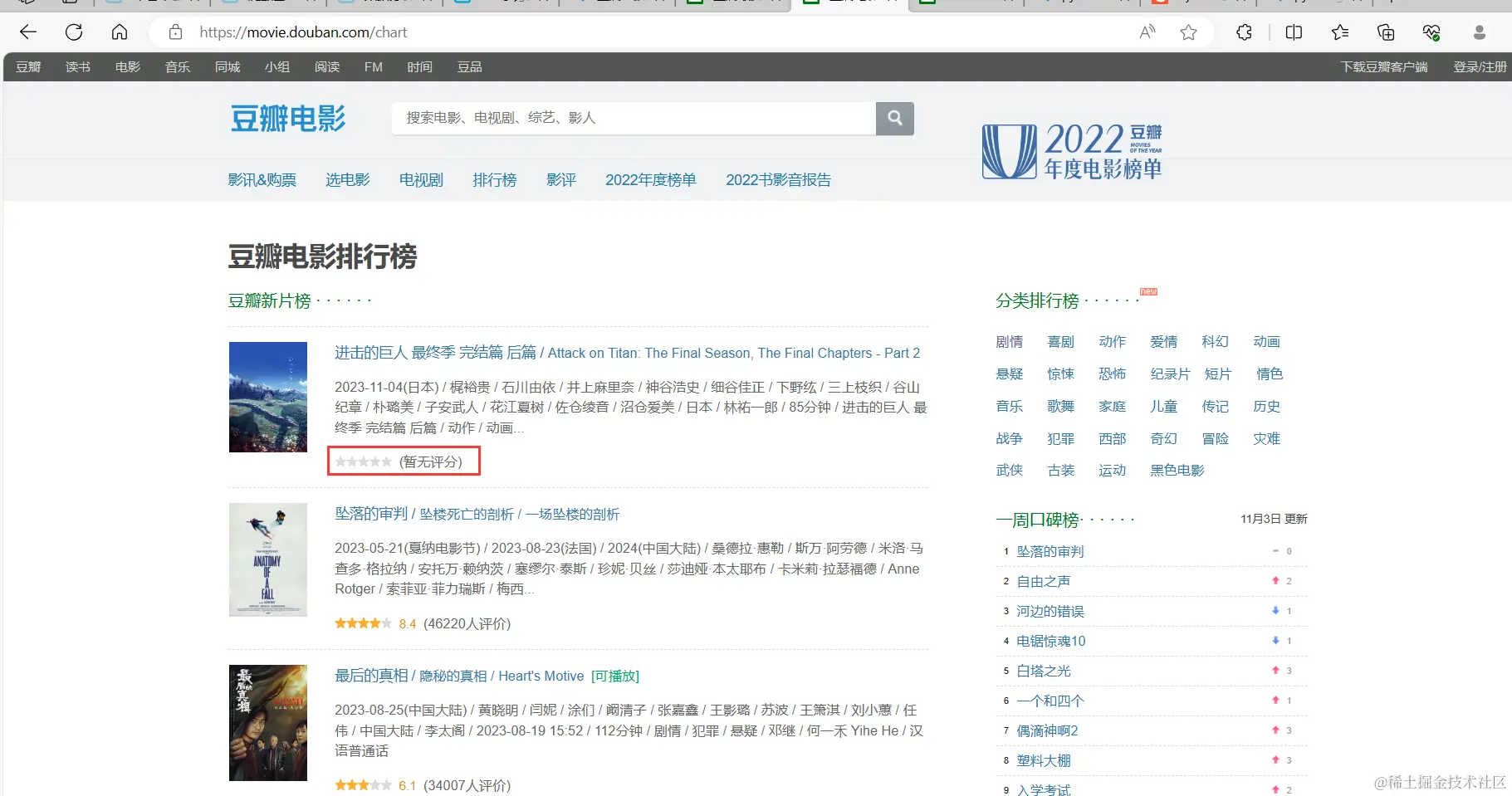Switch to 排行榜 tab

click(x=495, y=180)
